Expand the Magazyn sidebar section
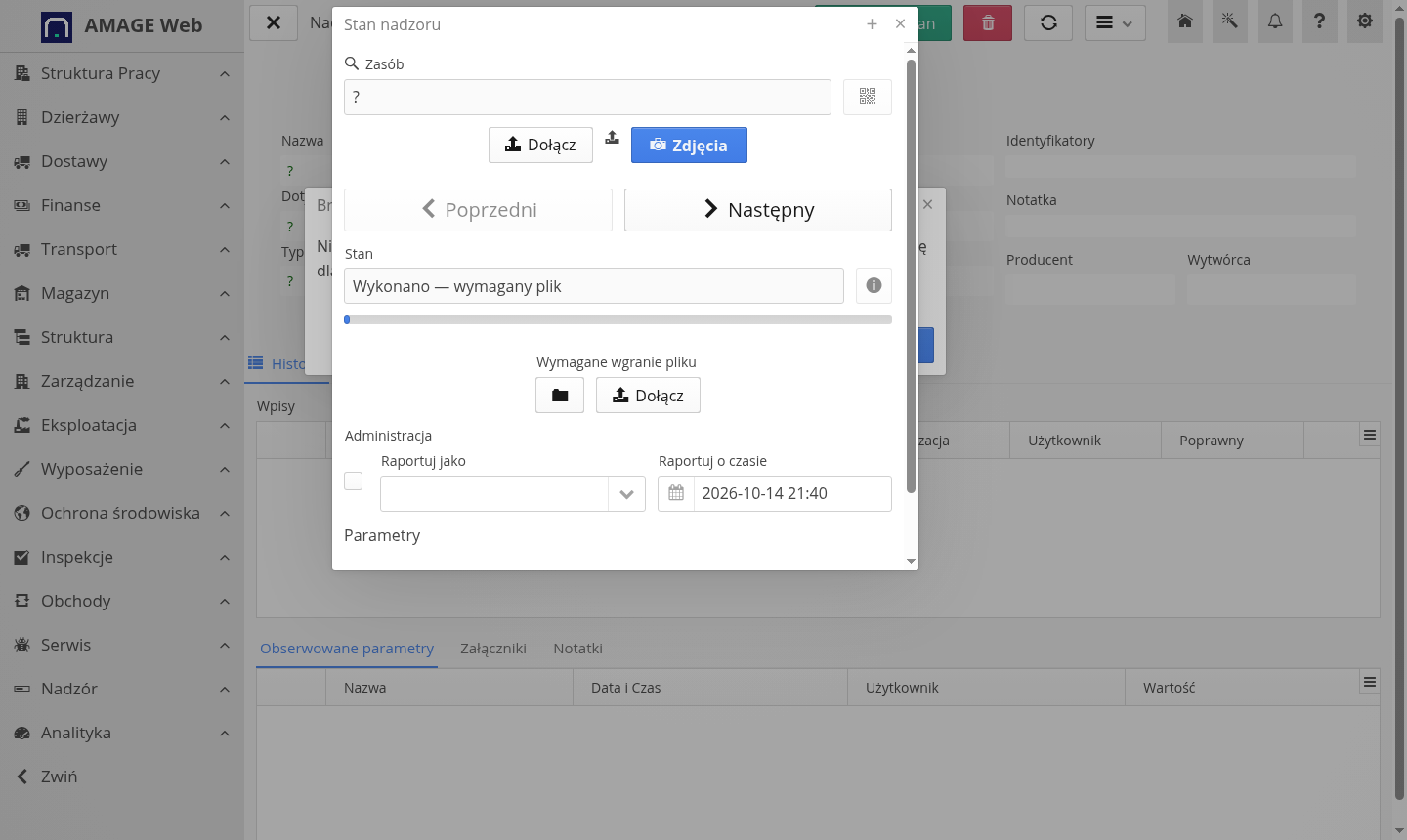This screenshot has width=1407, height=840. tap(121, 293)
